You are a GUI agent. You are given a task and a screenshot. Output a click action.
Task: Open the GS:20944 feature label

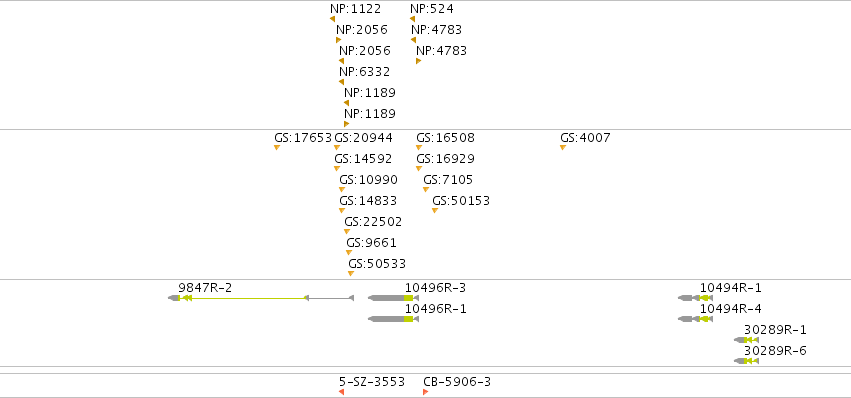coord(363,138)
